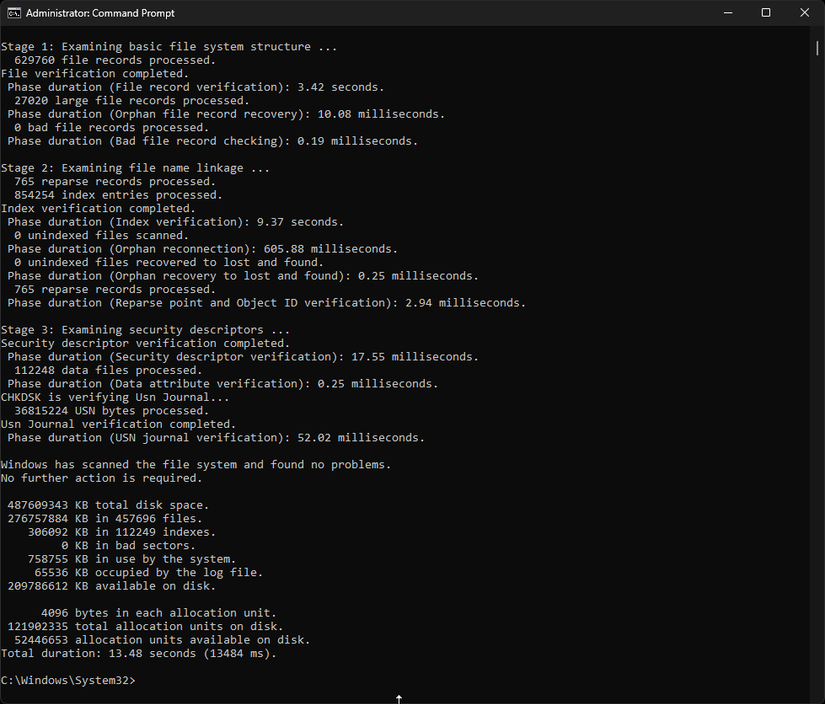Click the Administrator: Command Prompt title text

click(x=100, y=13)
